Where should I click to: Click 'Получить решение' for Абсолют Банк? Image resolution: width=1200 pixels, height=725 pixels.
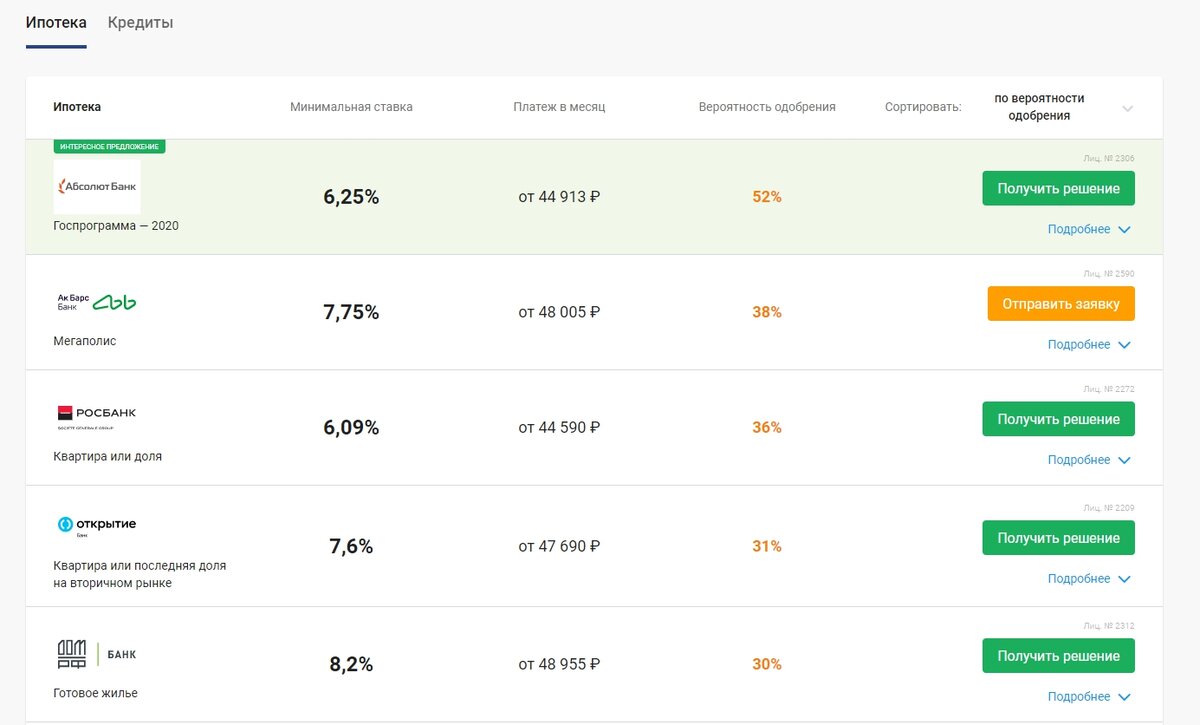pos(1058,188)
